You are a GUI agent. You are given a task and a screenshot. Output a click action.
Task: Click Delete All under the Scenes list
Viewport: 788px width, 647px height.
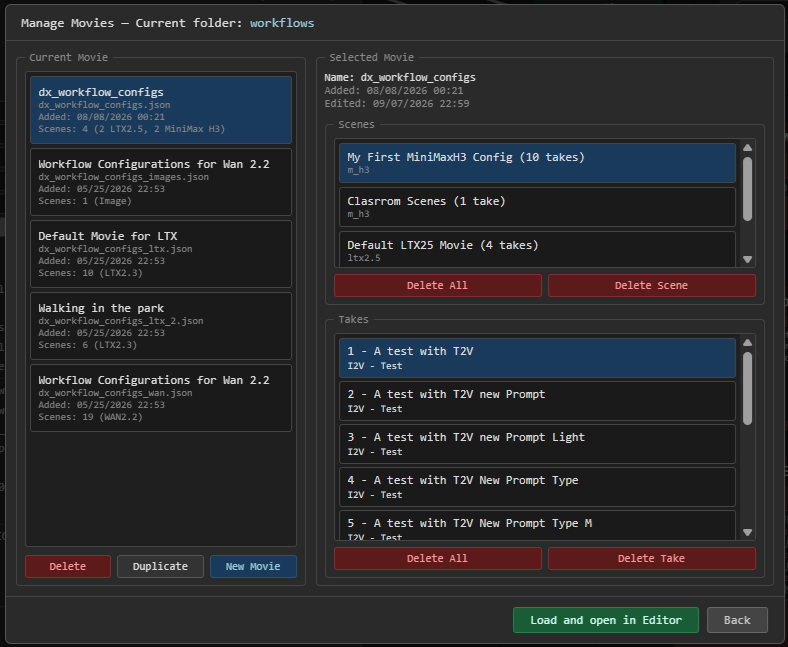[438, 285]
